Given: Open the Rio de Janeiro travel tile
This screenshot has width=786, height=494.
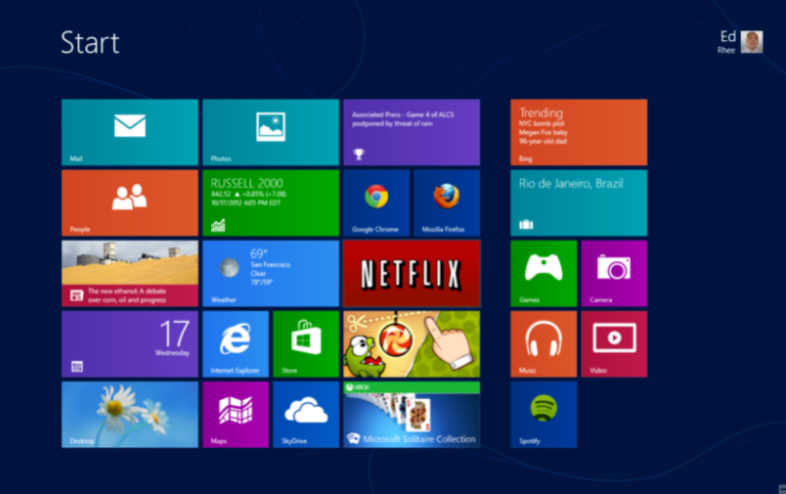Looking at the screenshot, I should pos(579,203).
